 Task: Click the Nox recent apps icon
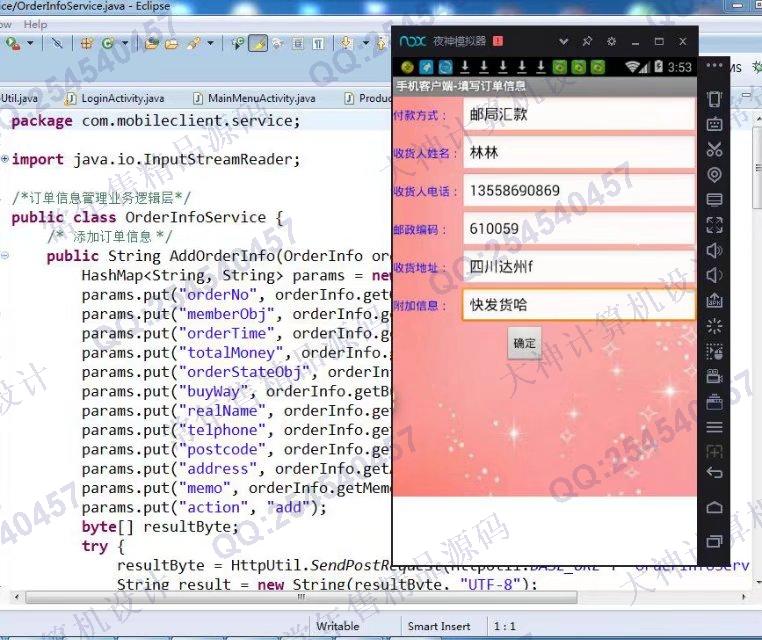coord(714,541)
